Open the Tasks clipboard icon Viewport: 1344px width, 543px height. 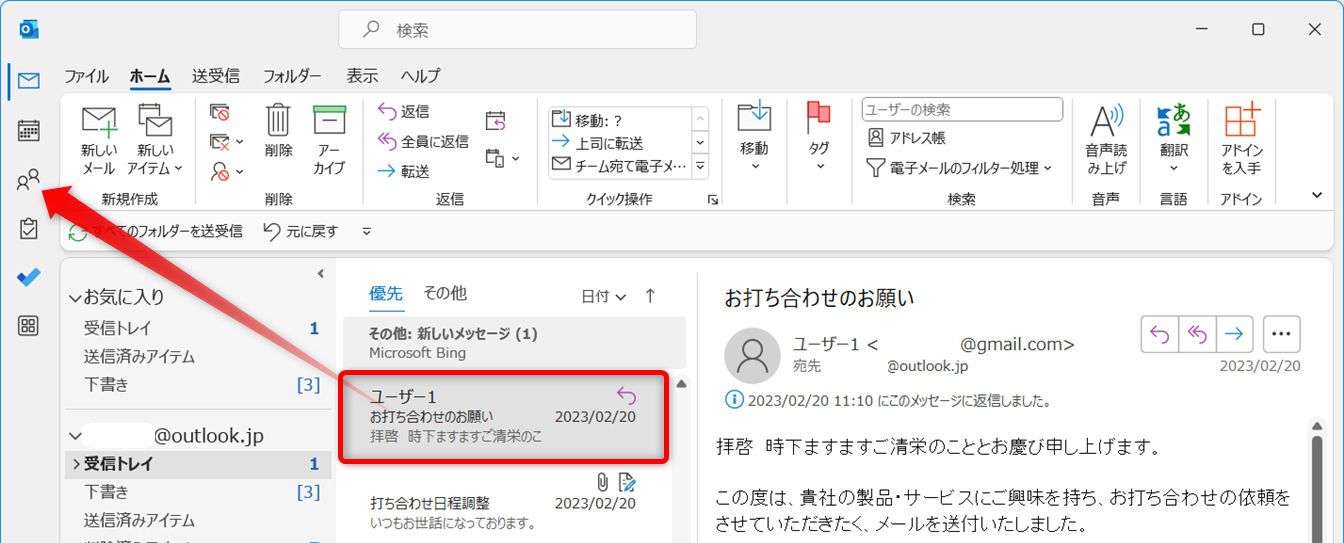click(x=29, y=229)
